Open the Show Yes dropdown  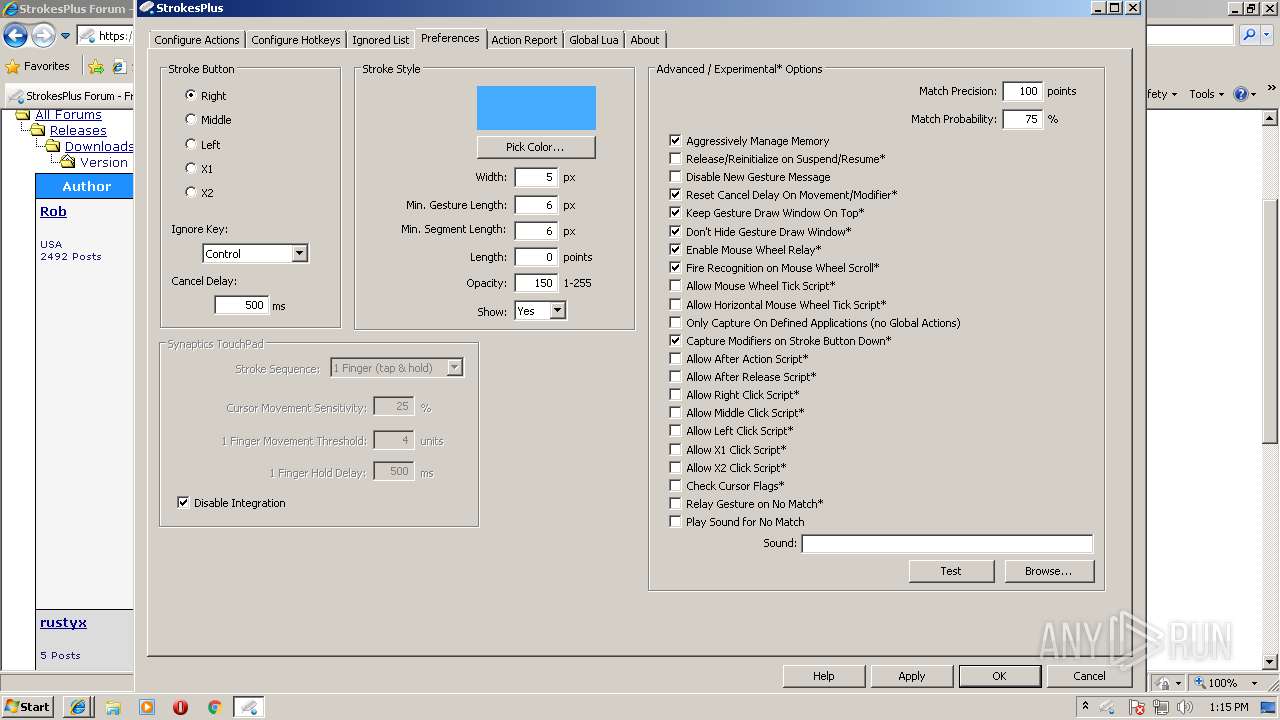pos(558,311)
